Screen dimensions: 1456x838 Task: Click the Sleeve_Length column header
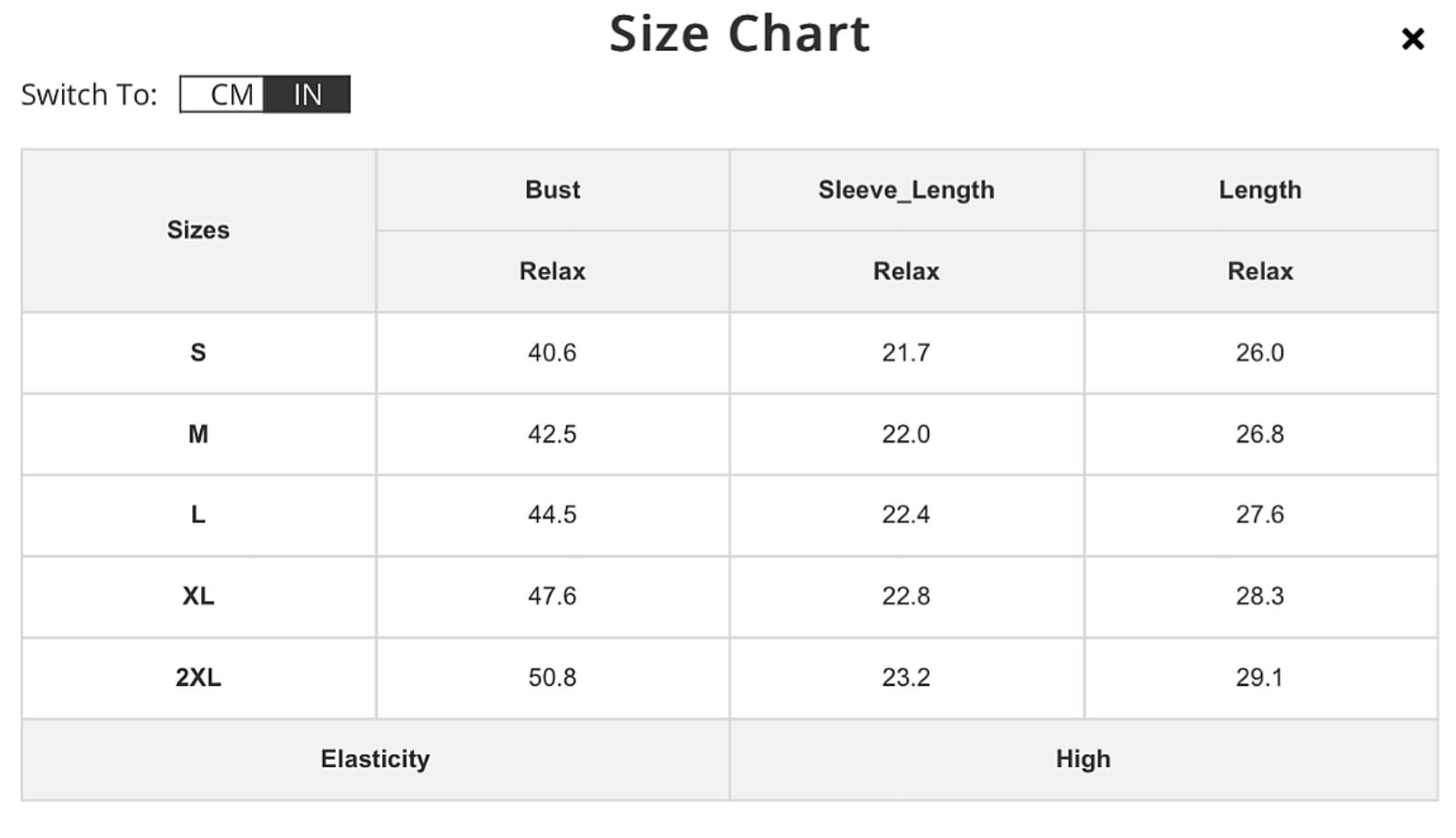(906, 190)
